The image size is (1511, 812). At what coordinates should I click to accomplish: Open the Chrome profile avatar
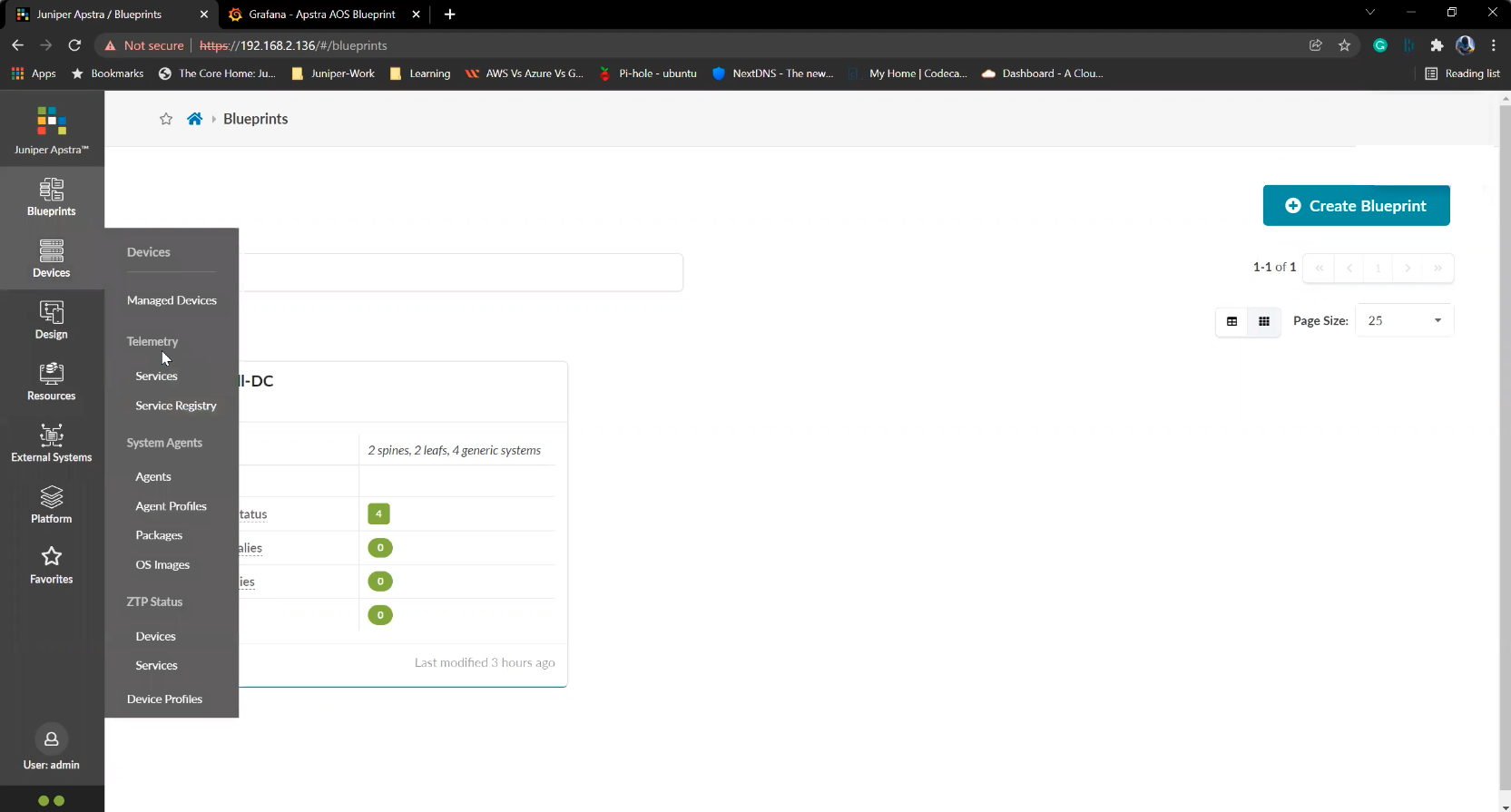(x=1465, y=45)
